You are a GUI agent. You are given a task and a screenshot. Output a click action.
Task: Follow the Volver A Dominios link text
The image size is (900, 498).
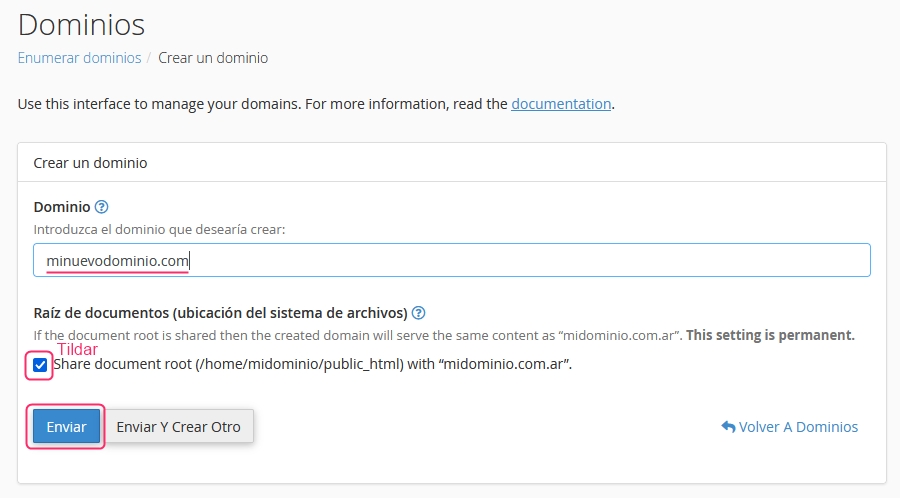pyautogui.click(x=798, y=426)
